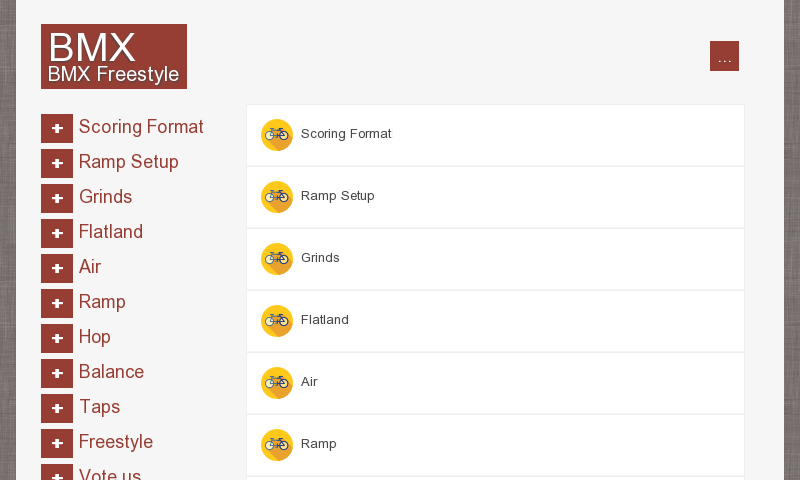Screen dimensions: 800x480
Task: Click the bicycle icon next to Grinds
Action: click(277, 259)
